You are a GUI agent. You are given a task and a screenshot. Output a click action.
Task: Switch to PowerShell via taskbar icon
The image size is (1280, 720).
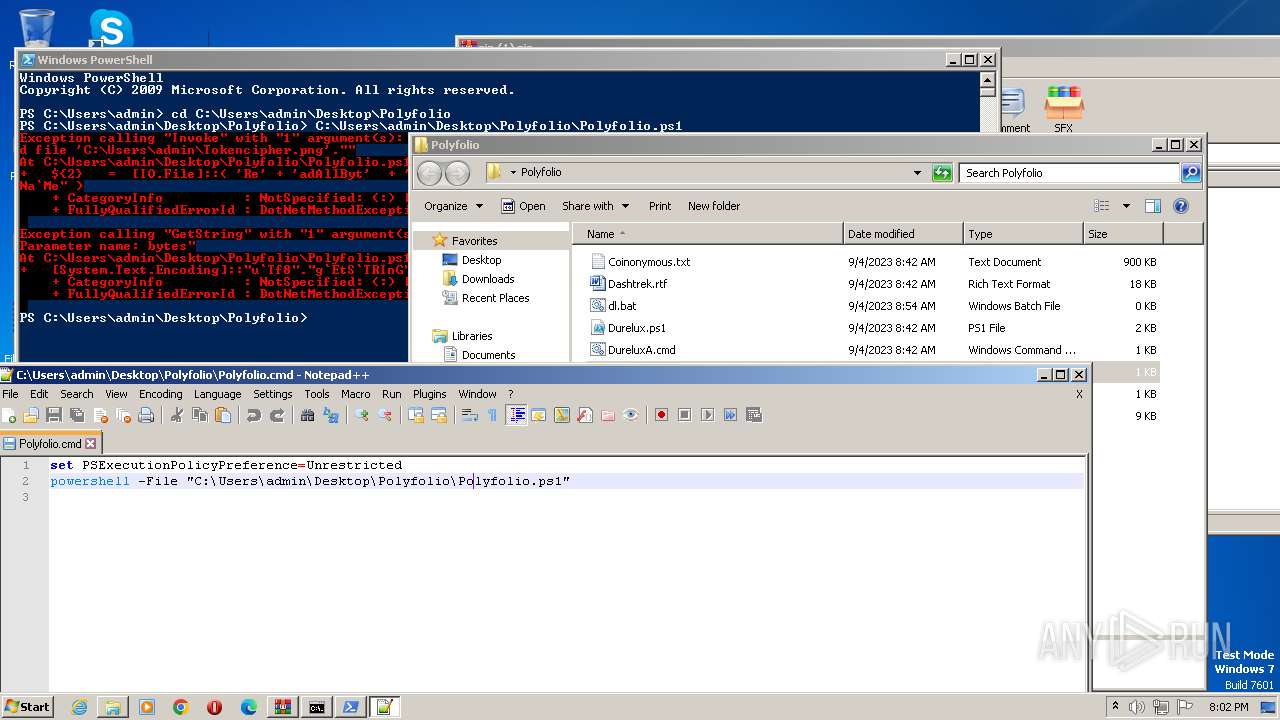[x=350, y=707]
